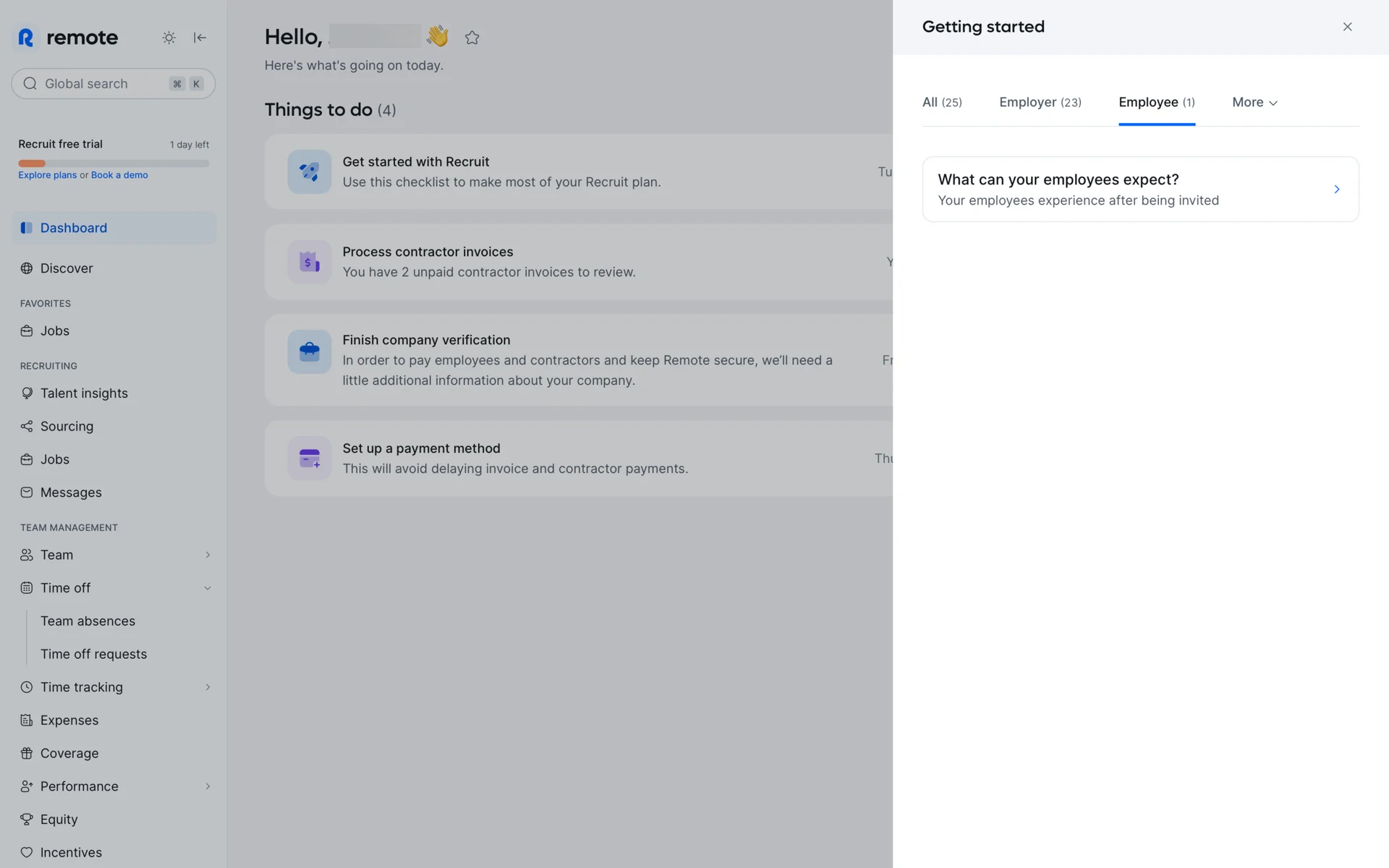Click the Global search field

click(101, 84)
